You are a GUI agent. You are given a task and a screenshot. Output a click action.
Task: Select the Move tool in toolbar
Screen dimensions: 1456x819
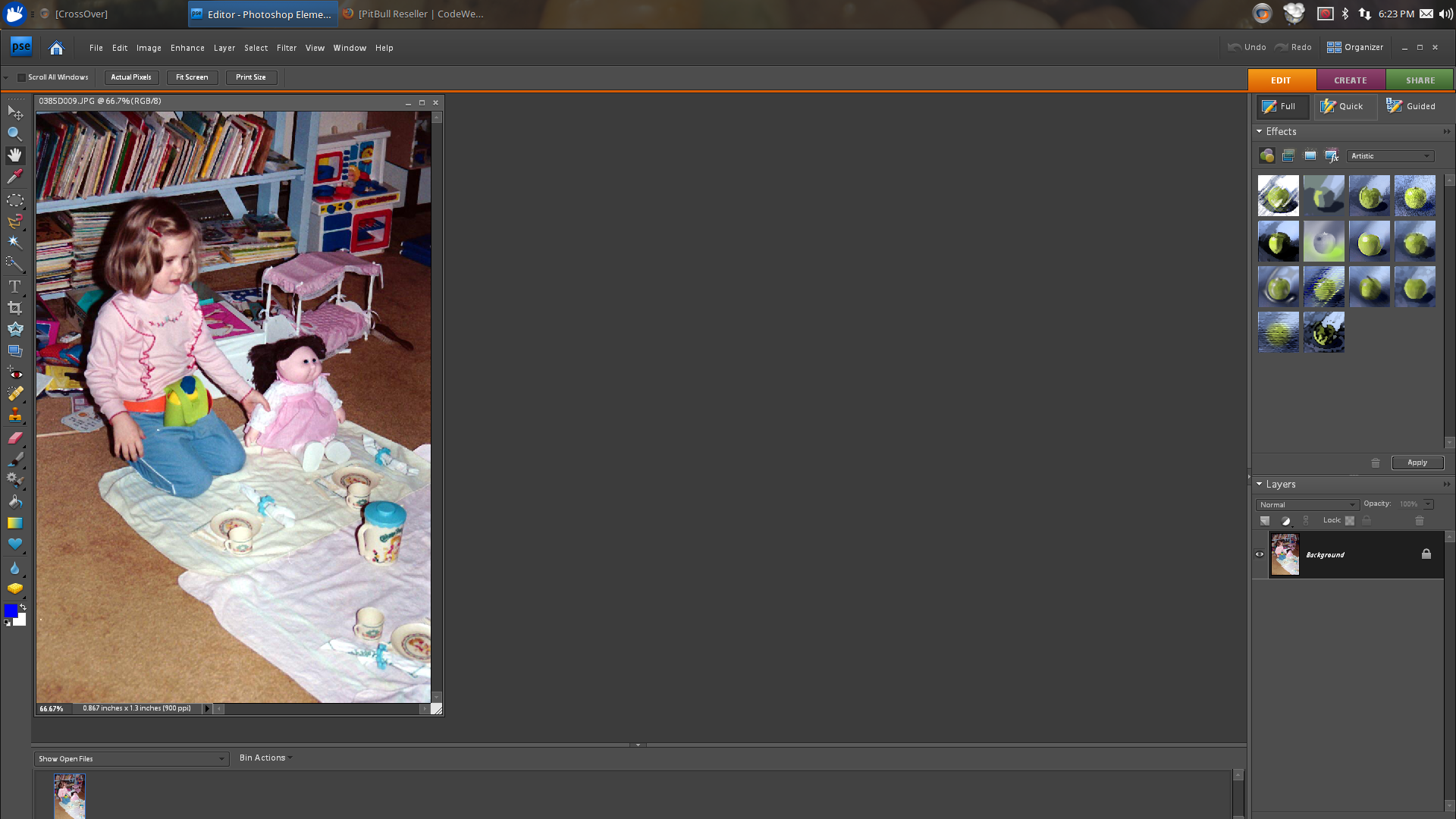pyautogui.click(x=15, y=112)
